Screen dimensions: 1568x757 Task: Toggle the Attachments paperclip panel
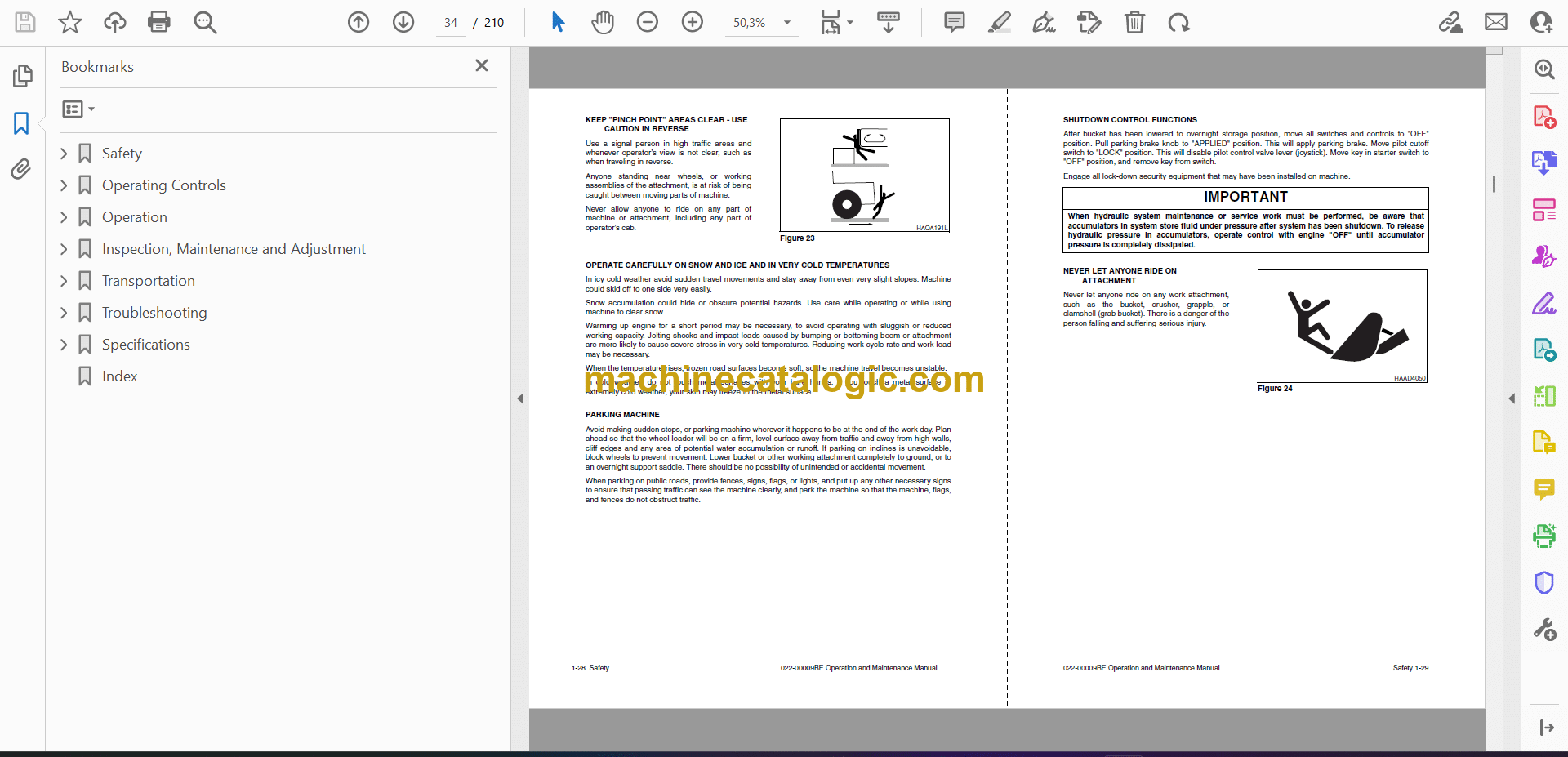click(22, 169)
